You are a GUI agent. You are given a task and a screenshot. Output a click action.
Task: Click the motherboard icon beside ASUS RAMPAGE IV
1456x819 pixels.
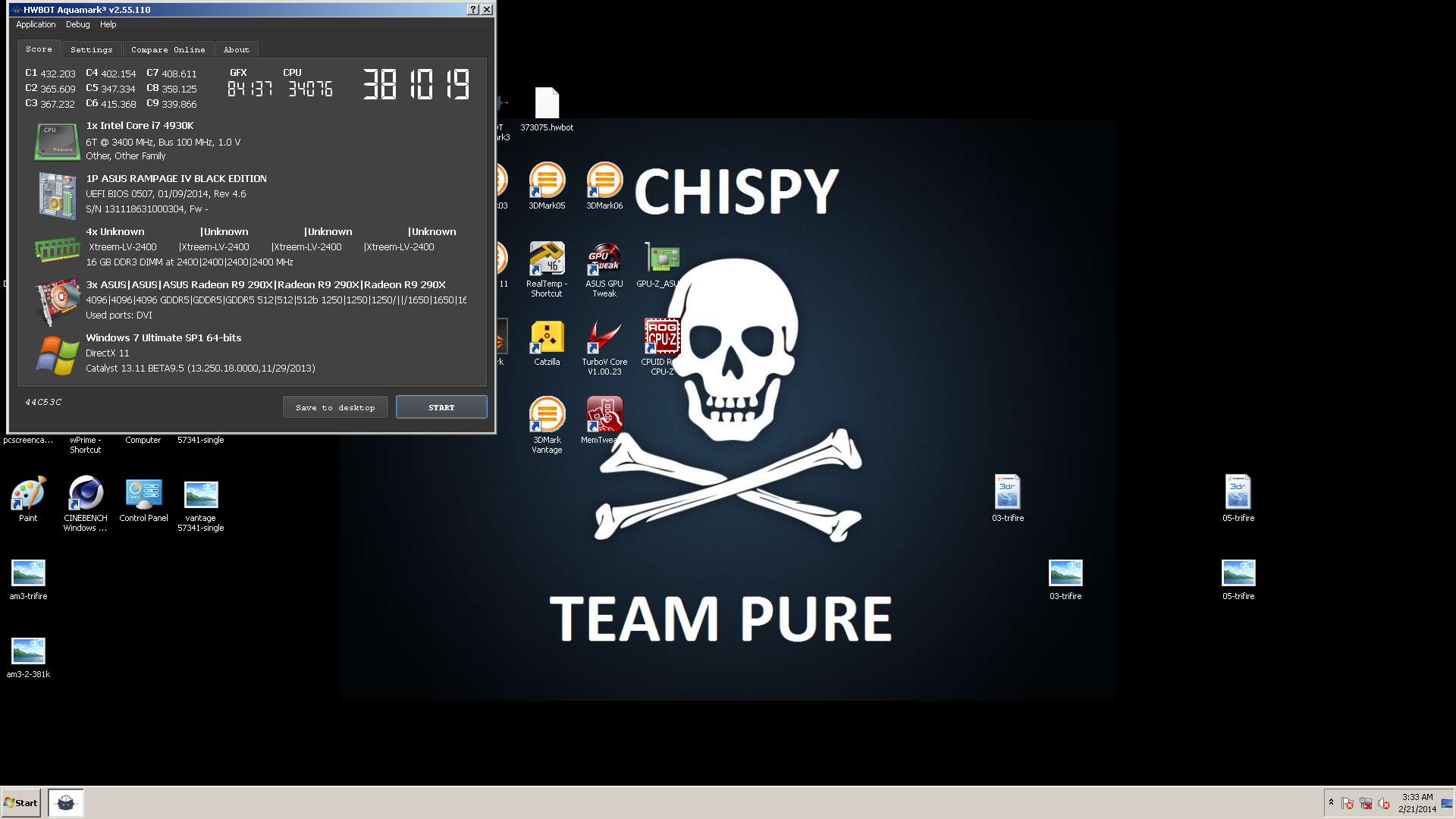(58, 195)
